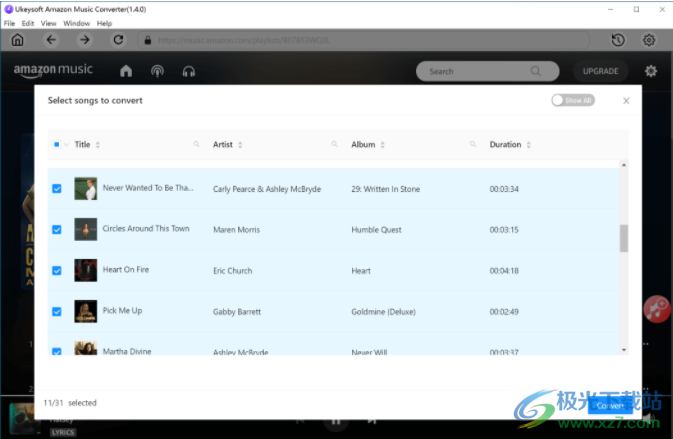Click scrollbar down arrow in song list

coord(624,350)
